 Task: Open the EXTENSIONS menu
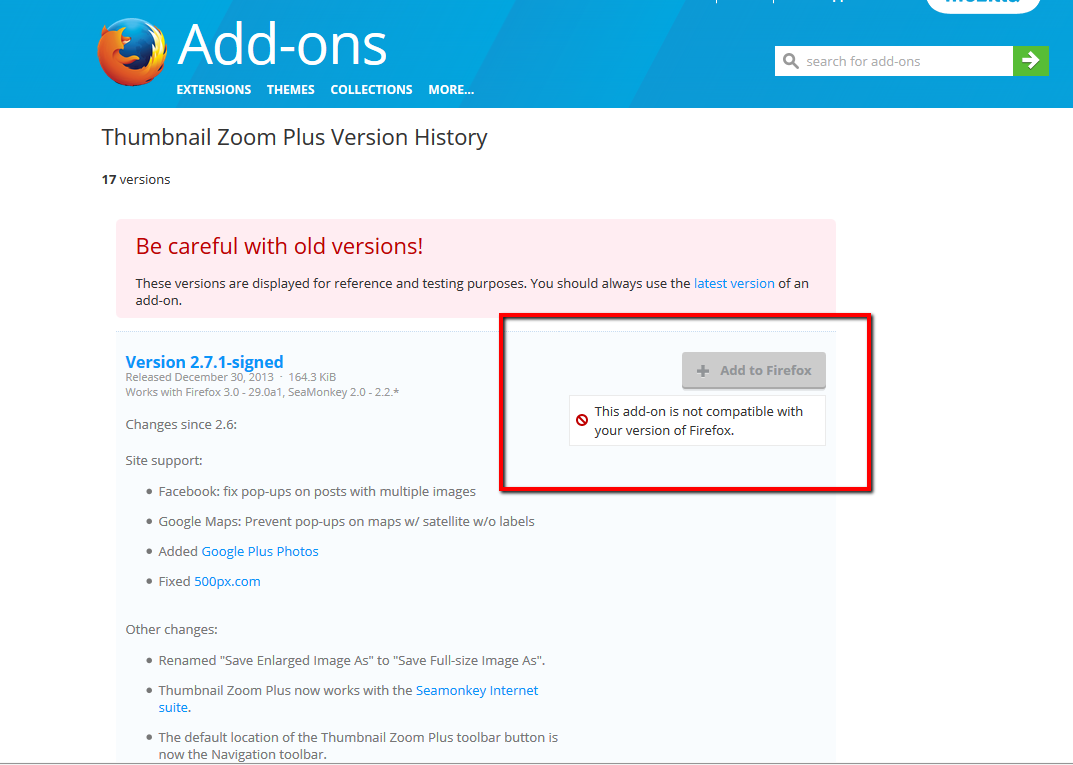[x=213, y=89]
